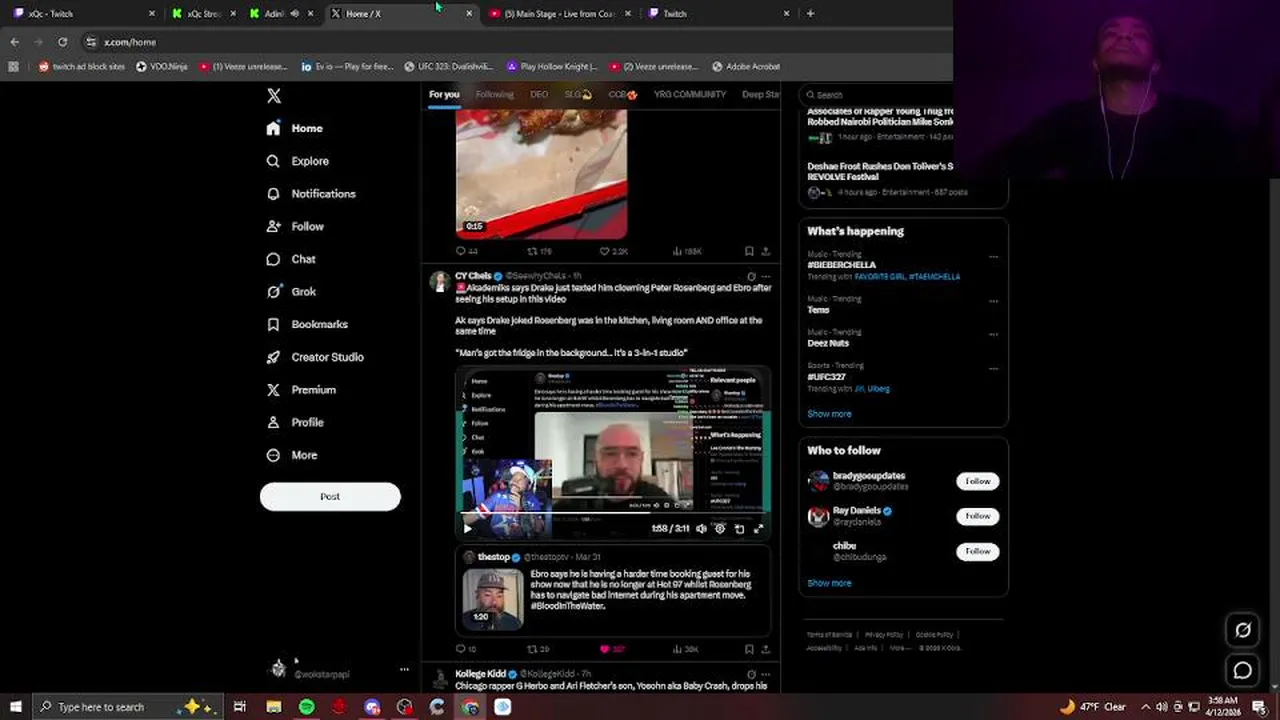Click the Windows Start button
The width and height of the screenshot is (1280, 720).
click(15, 707)
